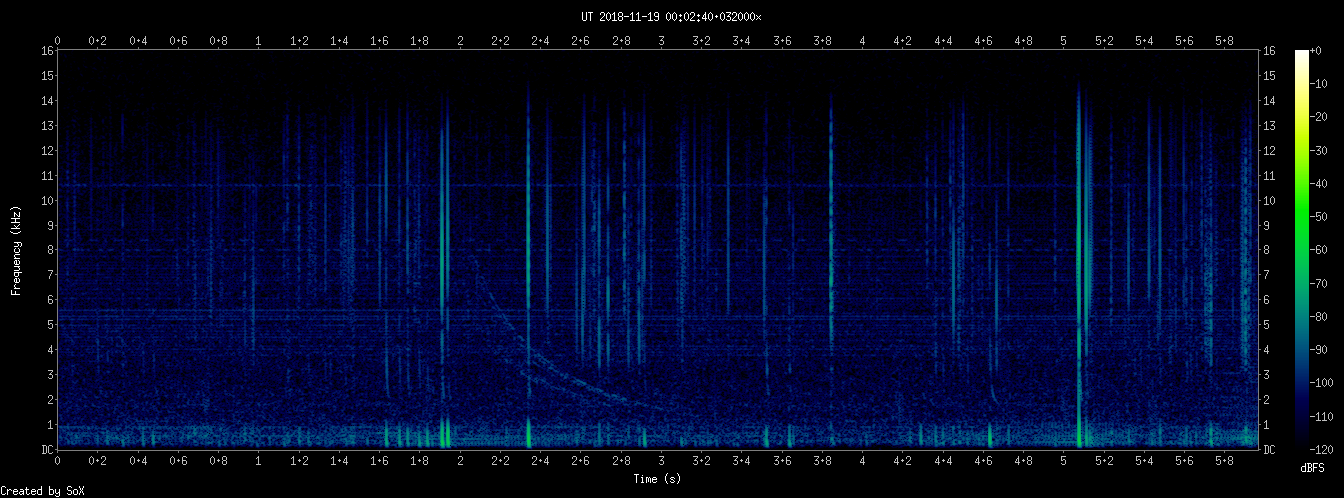Click the -50 value on the dBFS scale

pos(1321,217)
